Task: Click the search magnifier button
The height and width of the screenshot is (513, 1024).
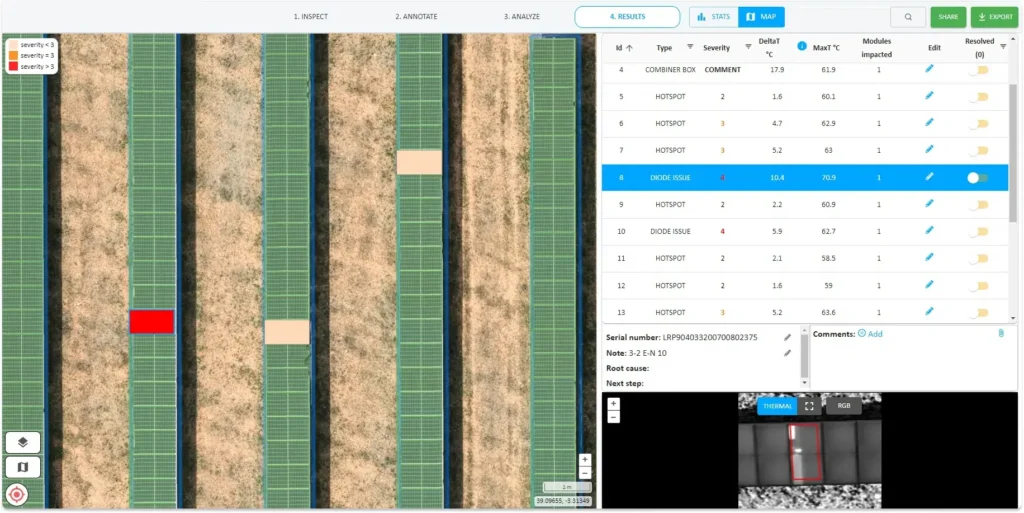Action: tap(907, 17)
